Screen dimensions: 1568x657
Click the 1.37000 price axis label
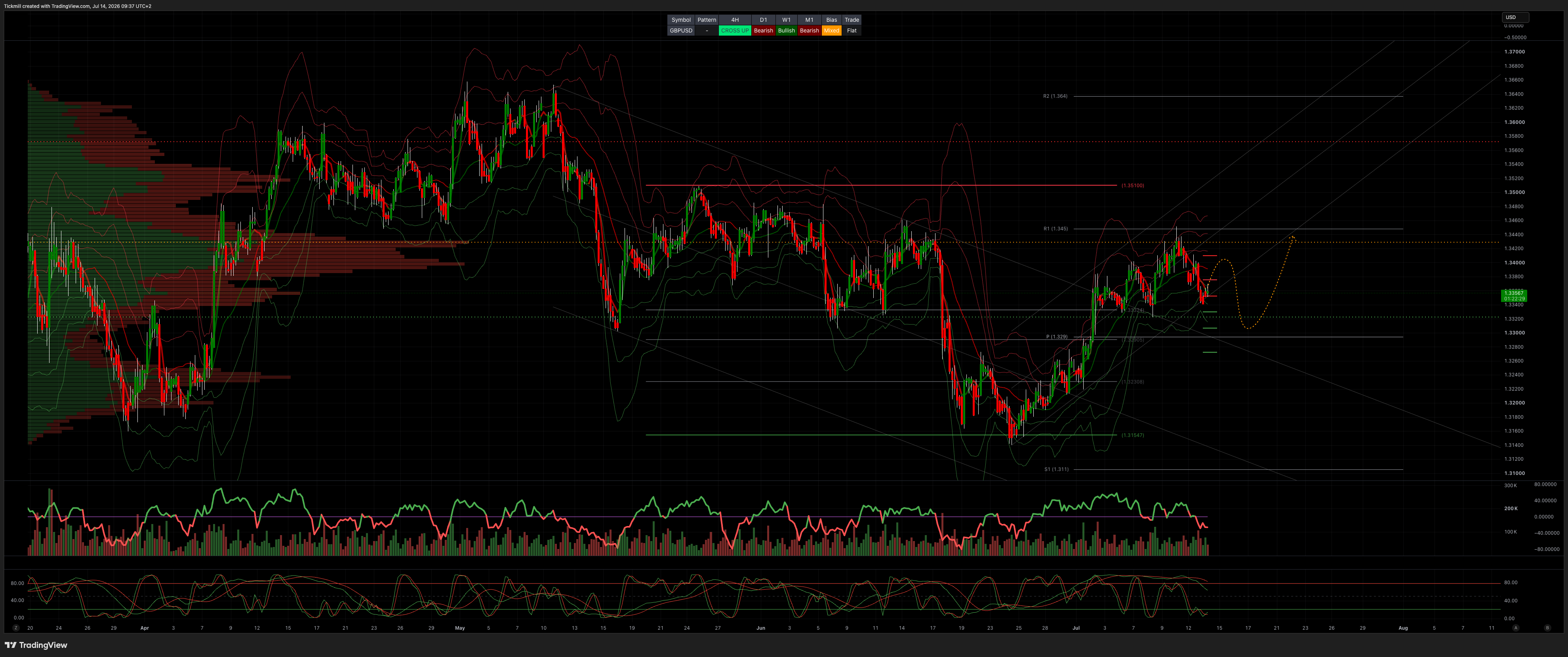point(1514,52)
